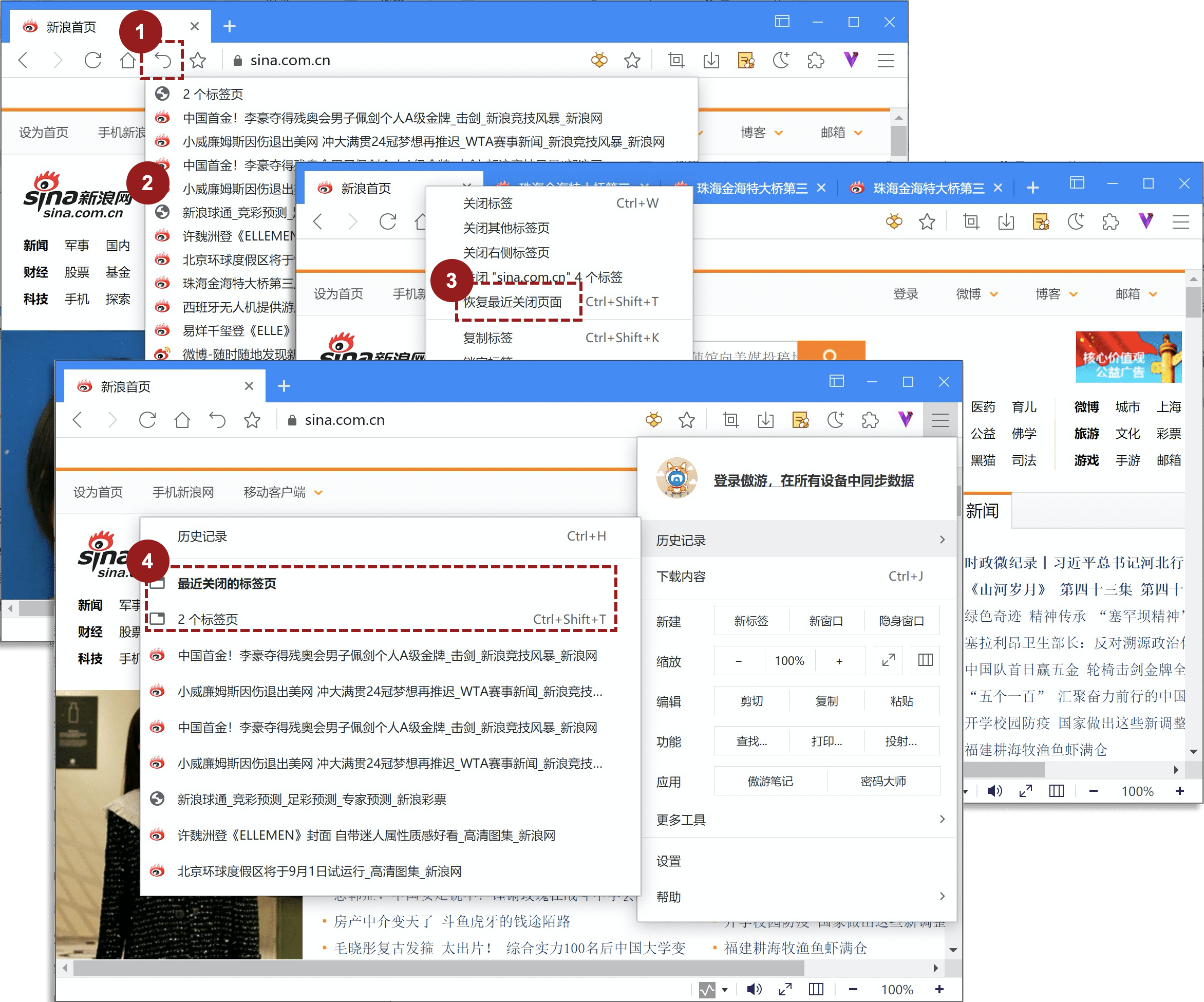
Task: Click 历史记录 Ctrl+H entry in history submenu
Action: pyautogui.click(x=390, y=536)
